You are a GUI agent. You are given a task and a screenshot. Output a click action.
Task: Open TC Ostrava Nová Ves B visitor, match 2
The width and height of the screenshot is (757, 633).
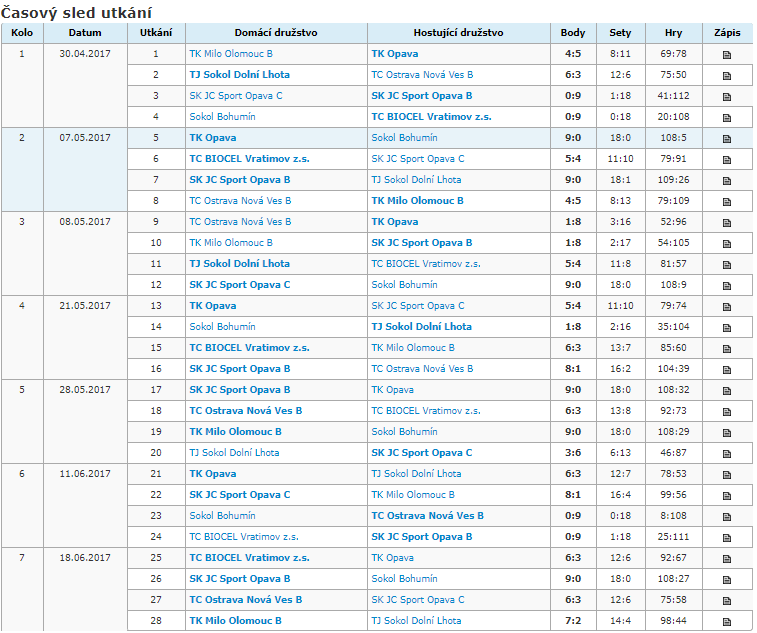422,74
